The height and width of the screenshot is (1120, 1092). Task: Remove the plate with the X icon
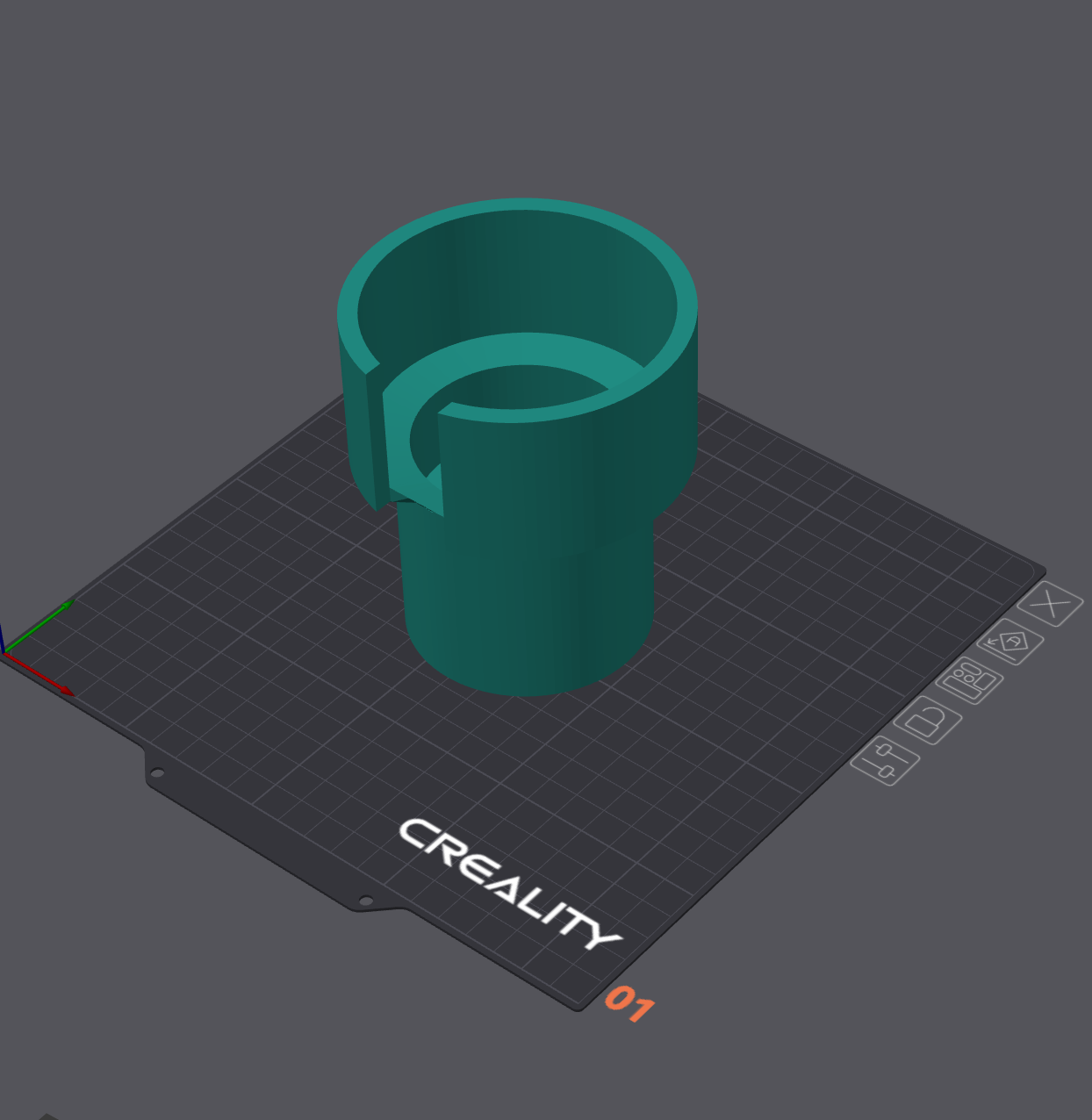(1050, 604)
